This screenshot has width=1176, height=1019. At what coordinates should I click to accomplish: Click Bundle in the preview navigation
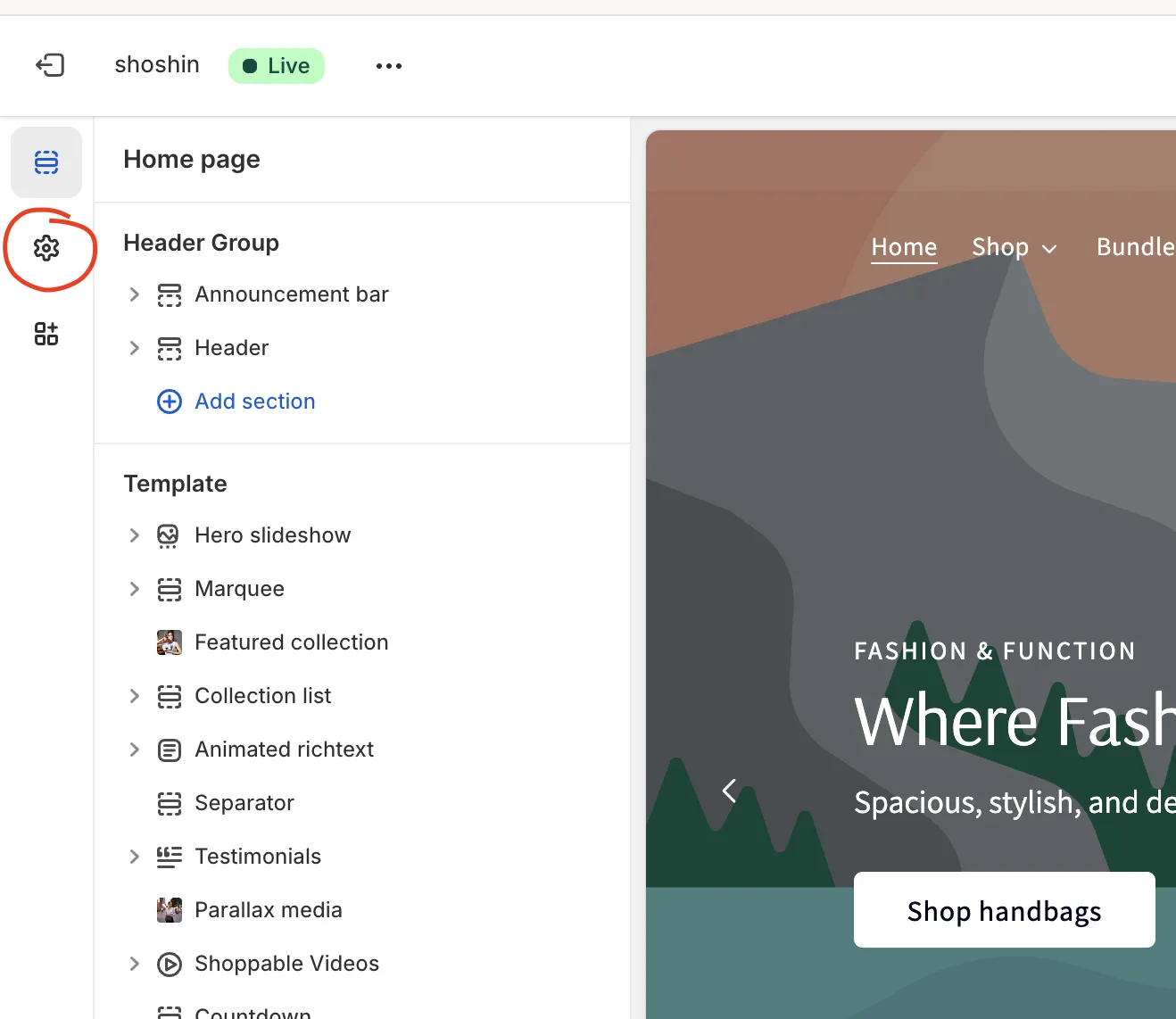point(1135,247)
